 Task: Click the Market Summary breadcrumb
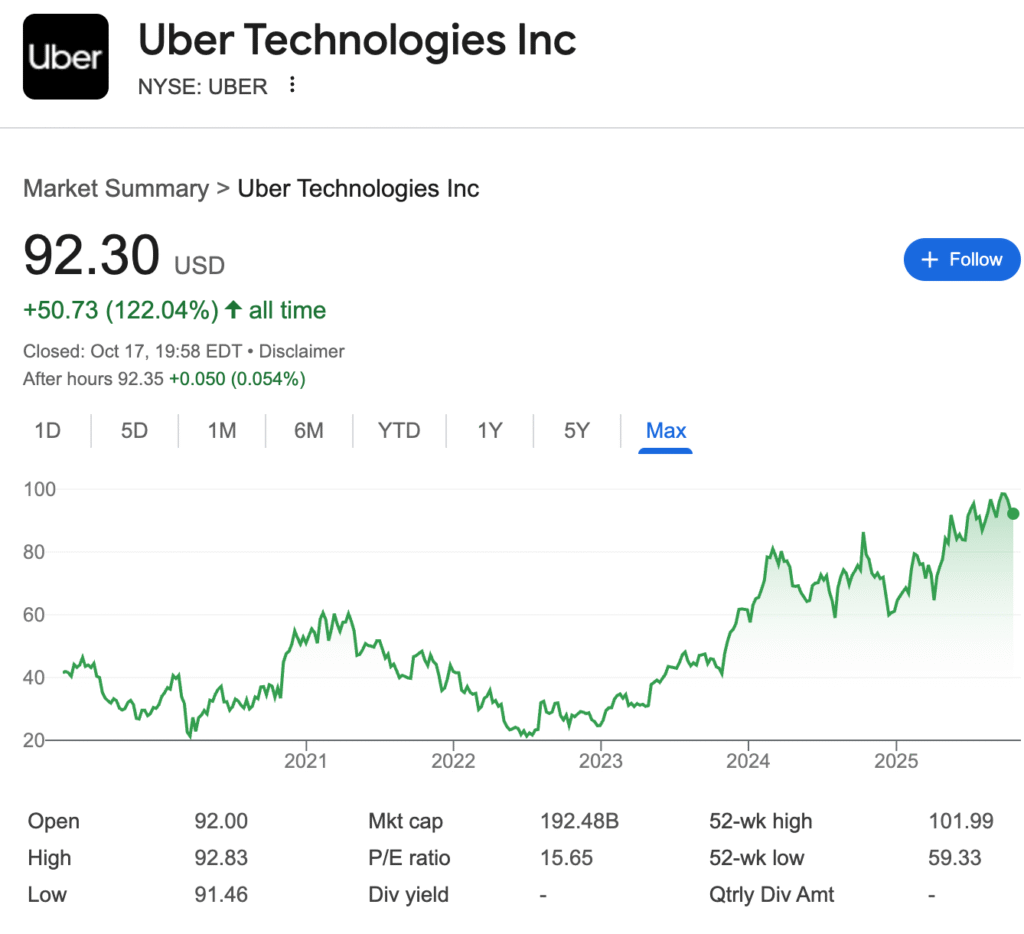(x=116, y=188)
